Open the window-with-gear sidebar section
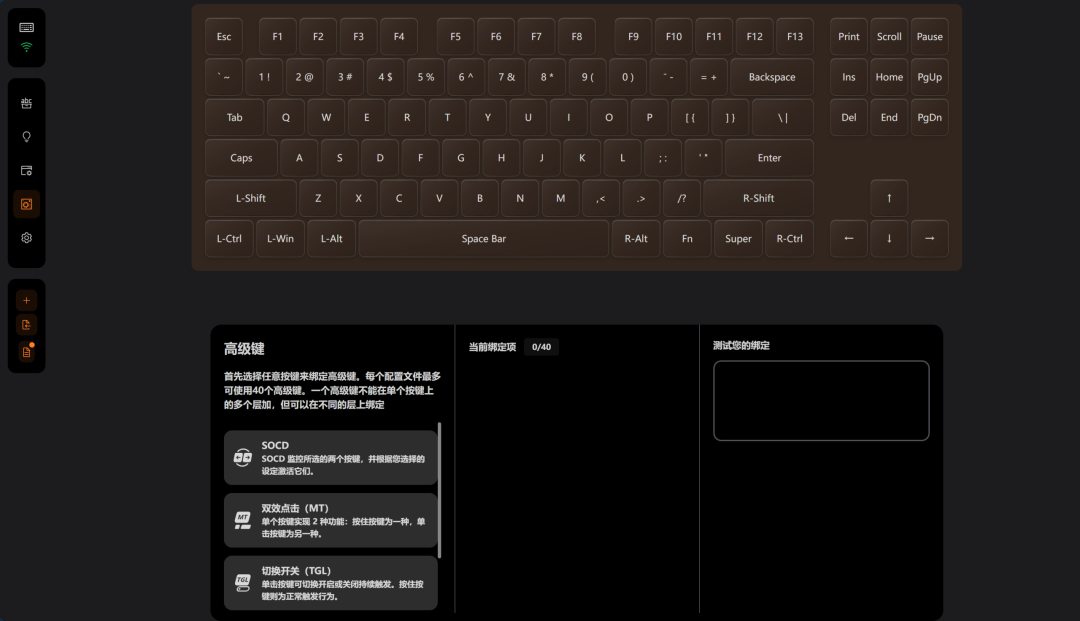Image resolution: width=1080 pixels, height=621 pixels. pyautogui.click(x=26, y=171)
